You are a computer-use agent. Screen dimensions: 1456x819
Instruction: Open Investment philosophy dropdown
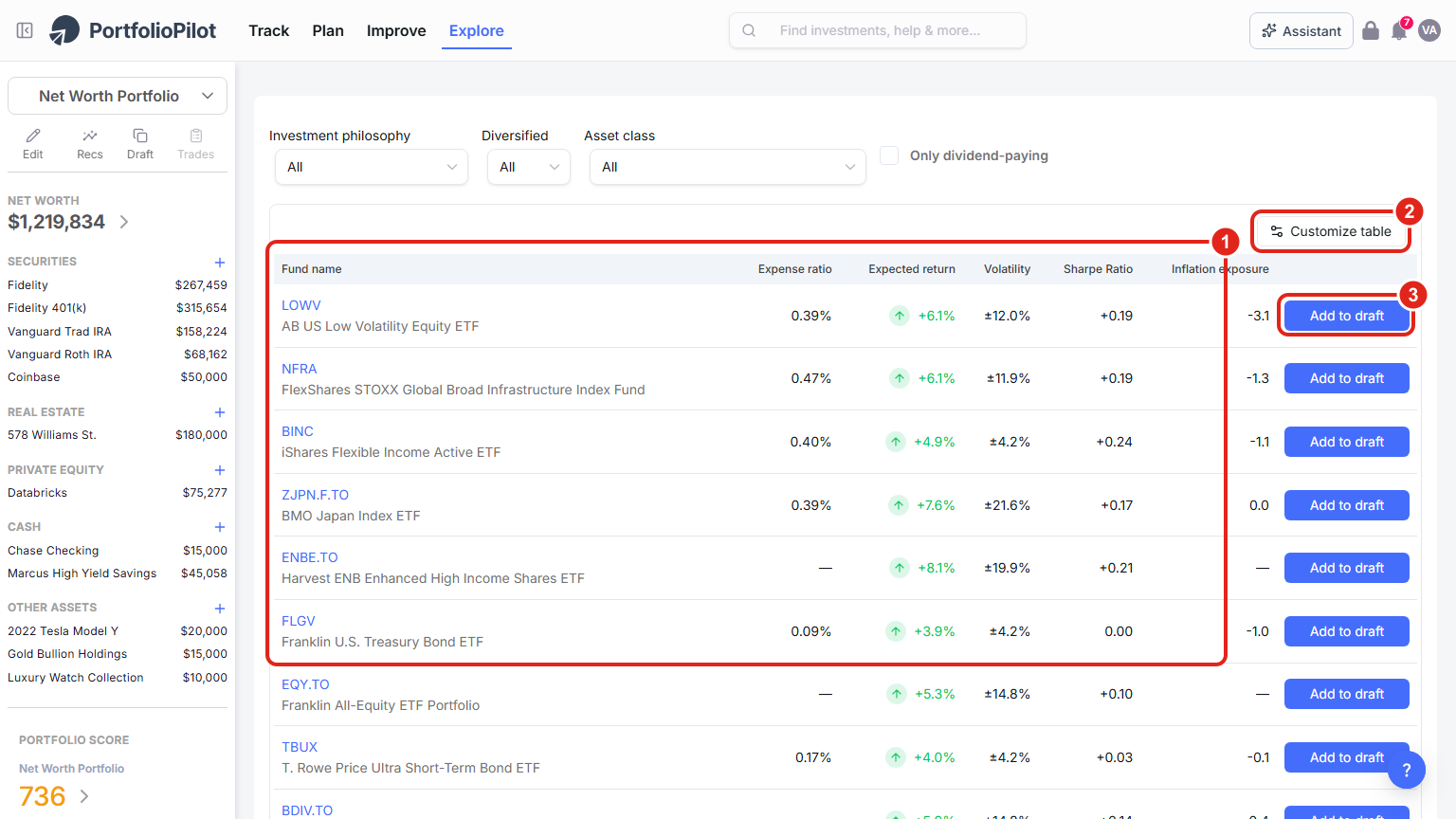[x=372, y=167]
